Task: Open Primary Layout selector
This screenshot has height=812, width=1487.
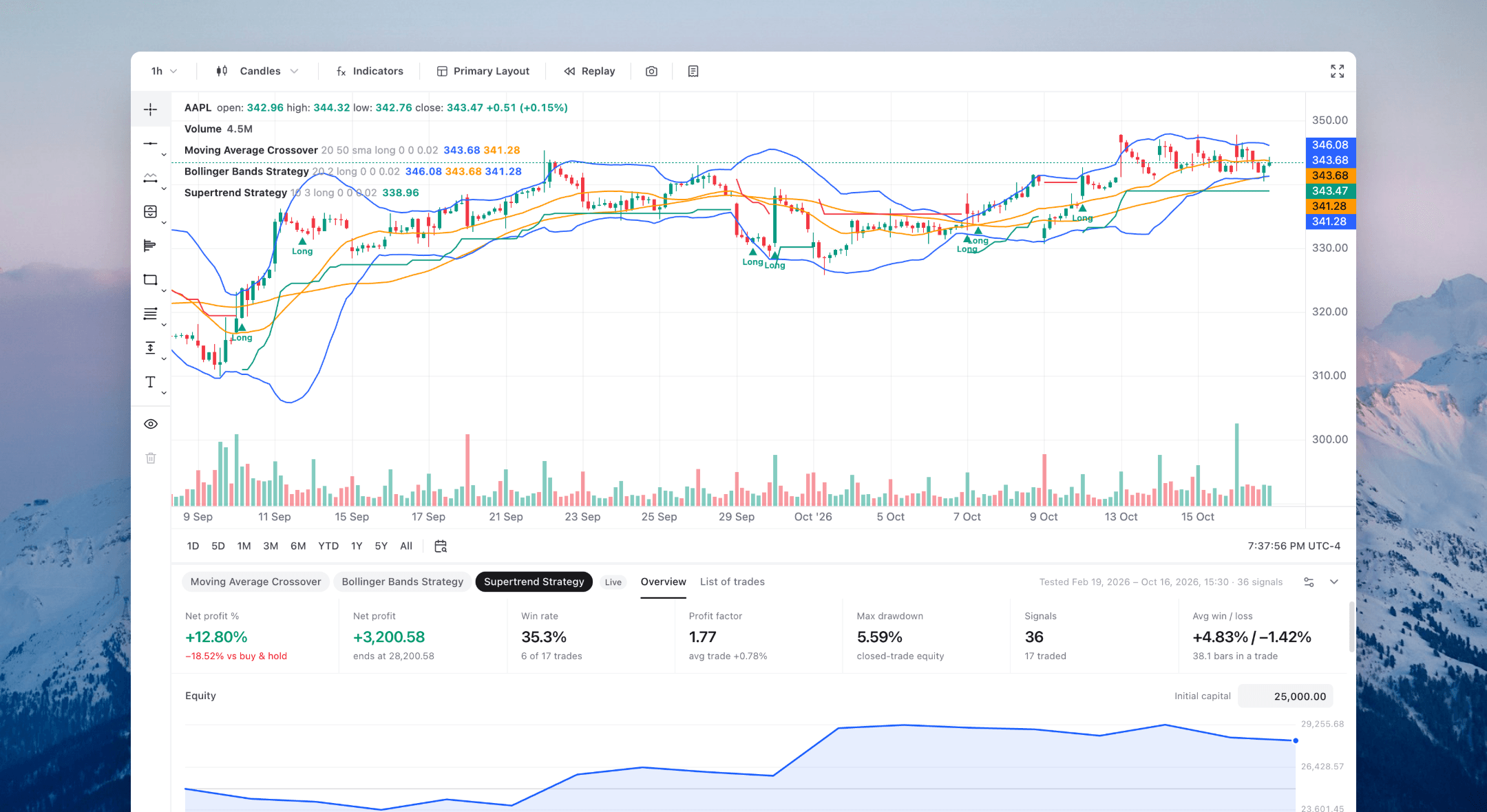Action: (x=483, y=71)
